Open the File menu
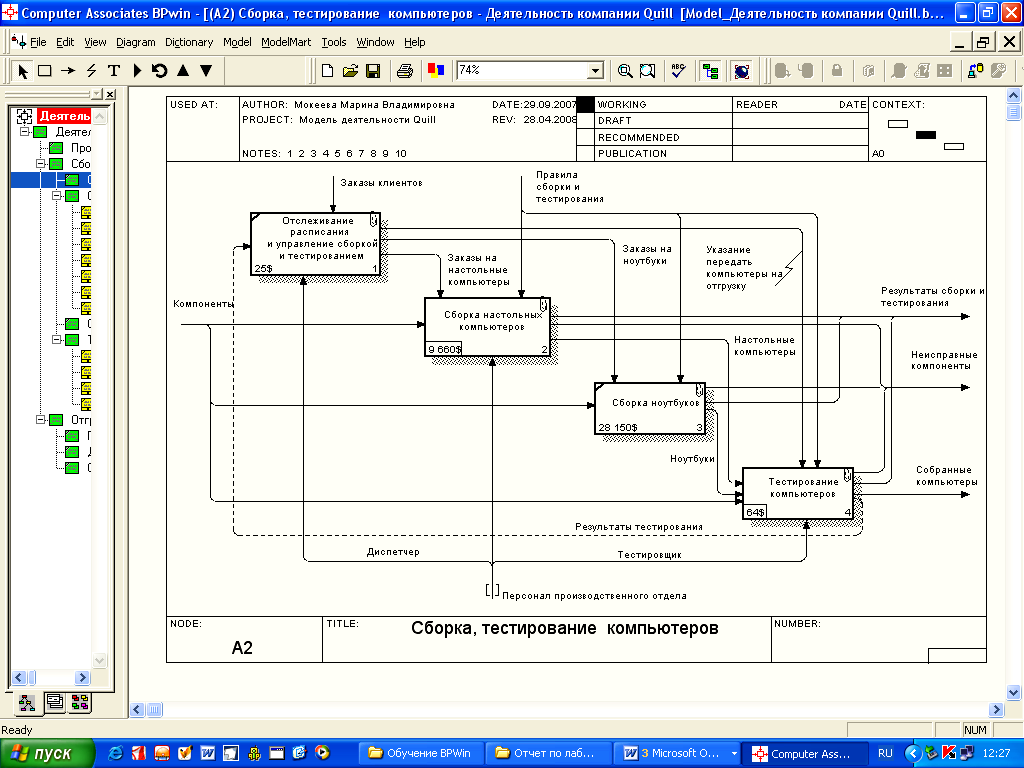The width and height of the screenshot is (1024, 768). pos(38,42)
